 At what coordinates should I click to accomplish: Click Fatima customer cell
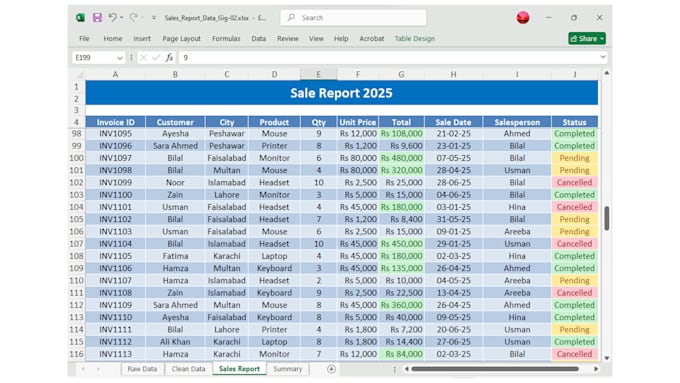(x=175, y=256)
